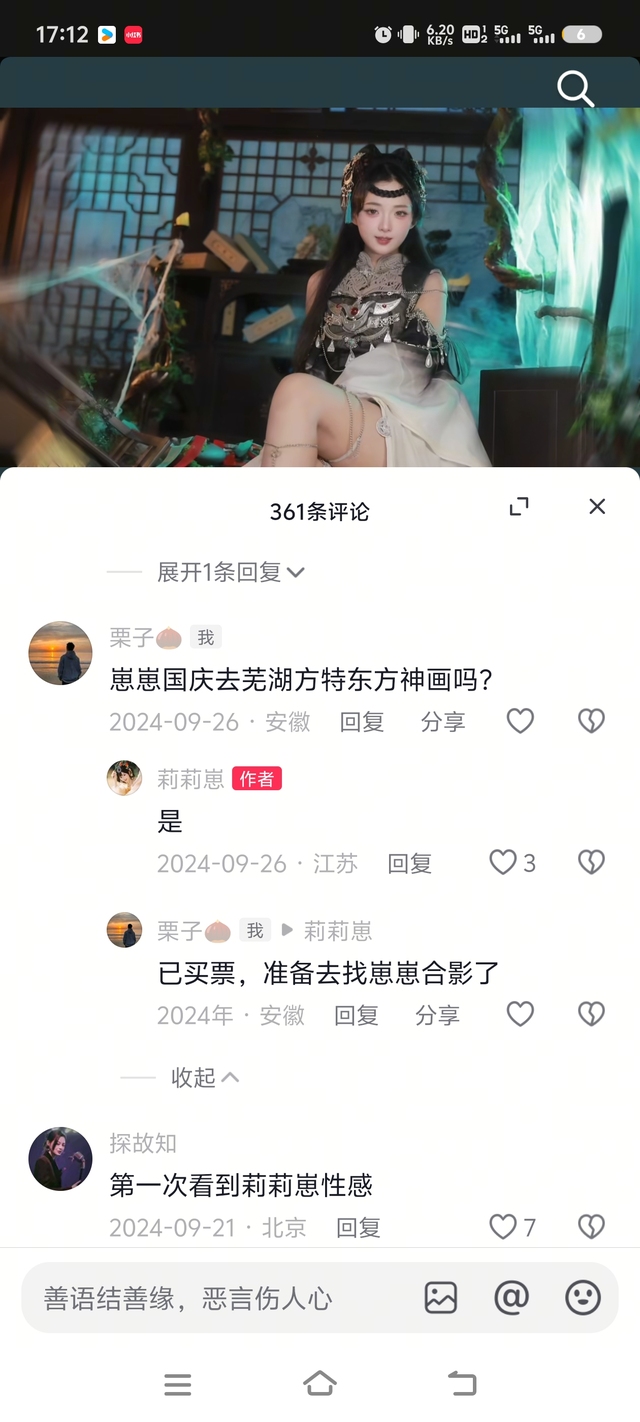
Task: Close the 361条评论 comments panel
Action: 597,507
